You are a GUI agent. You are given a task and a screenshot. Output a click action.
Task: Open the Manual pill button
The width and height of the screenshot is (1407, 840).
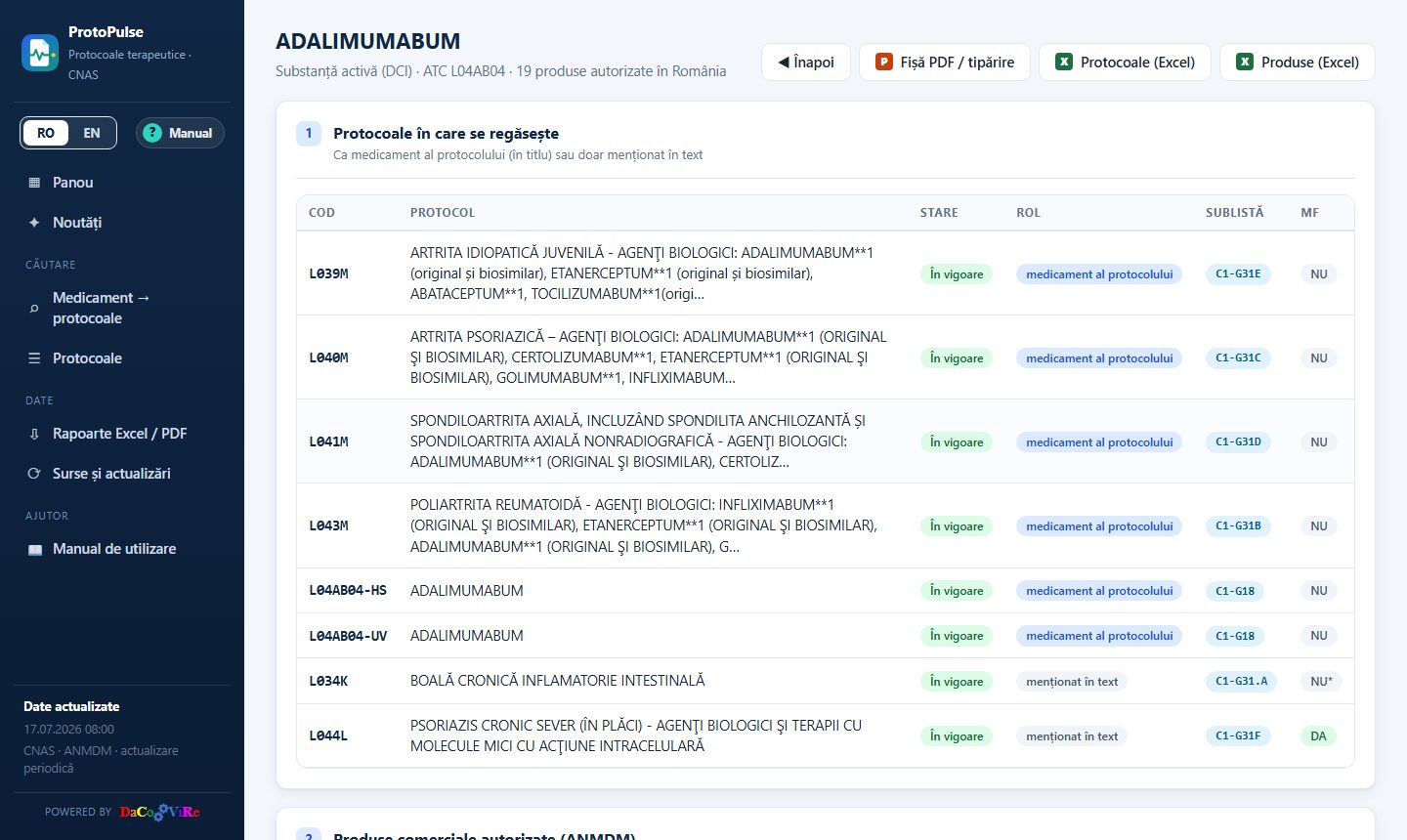click(180, 133)
